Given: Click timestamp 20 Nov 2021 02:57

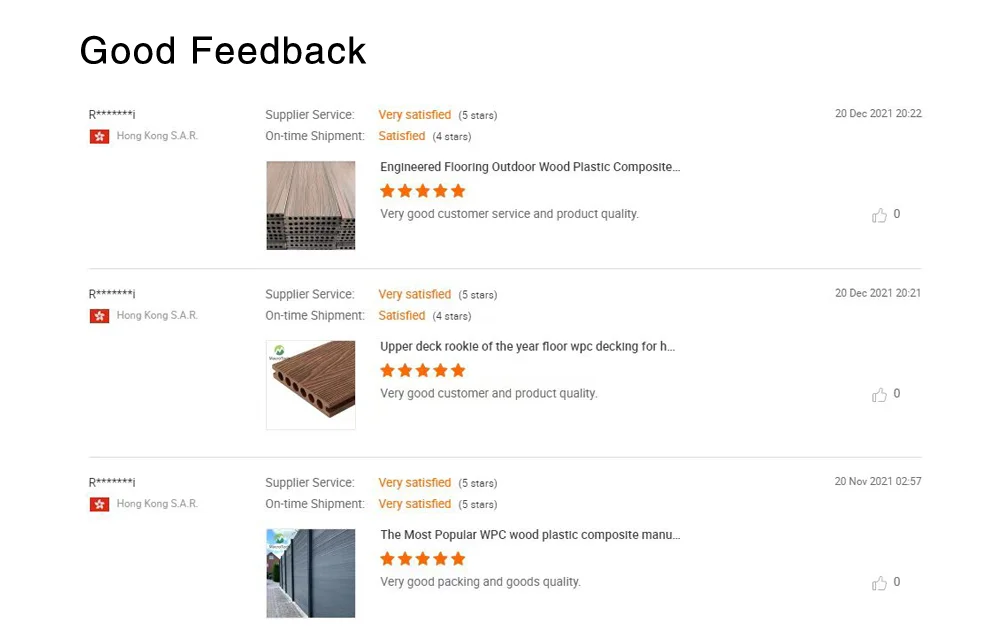Looking at the screenshot, I should click(x=878, y=482).
